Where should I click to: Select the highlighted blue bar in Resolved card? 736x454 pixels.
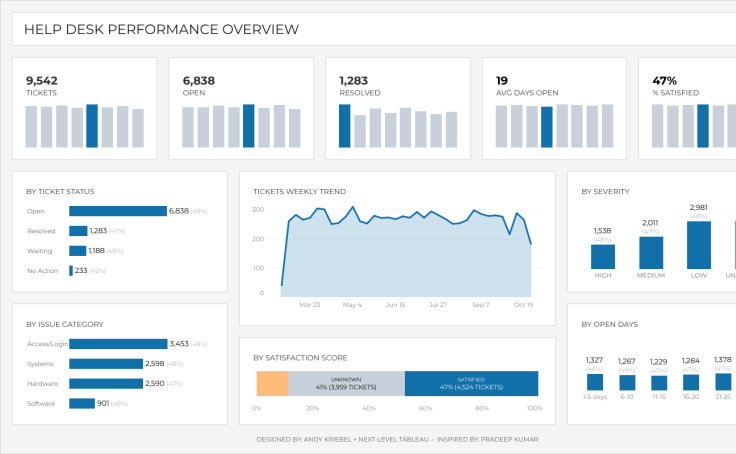pyautogui.click(x=345, y=126)
